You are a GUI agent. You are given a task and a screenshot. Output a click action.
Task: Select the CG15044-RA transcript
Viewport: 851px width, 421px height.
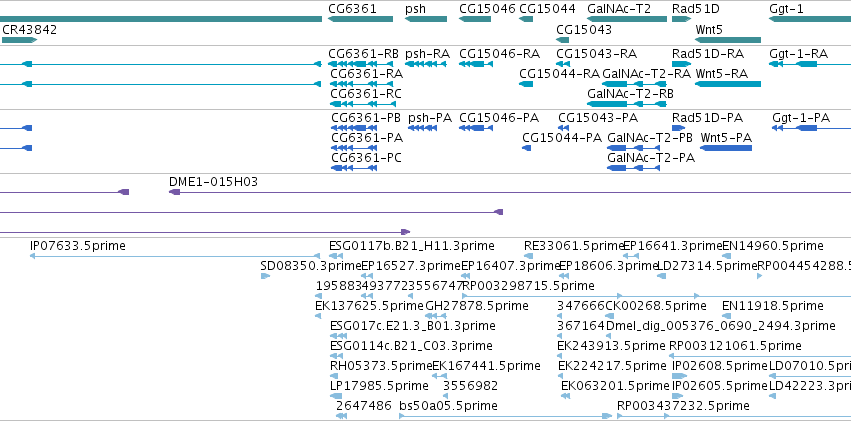point(526,84)
